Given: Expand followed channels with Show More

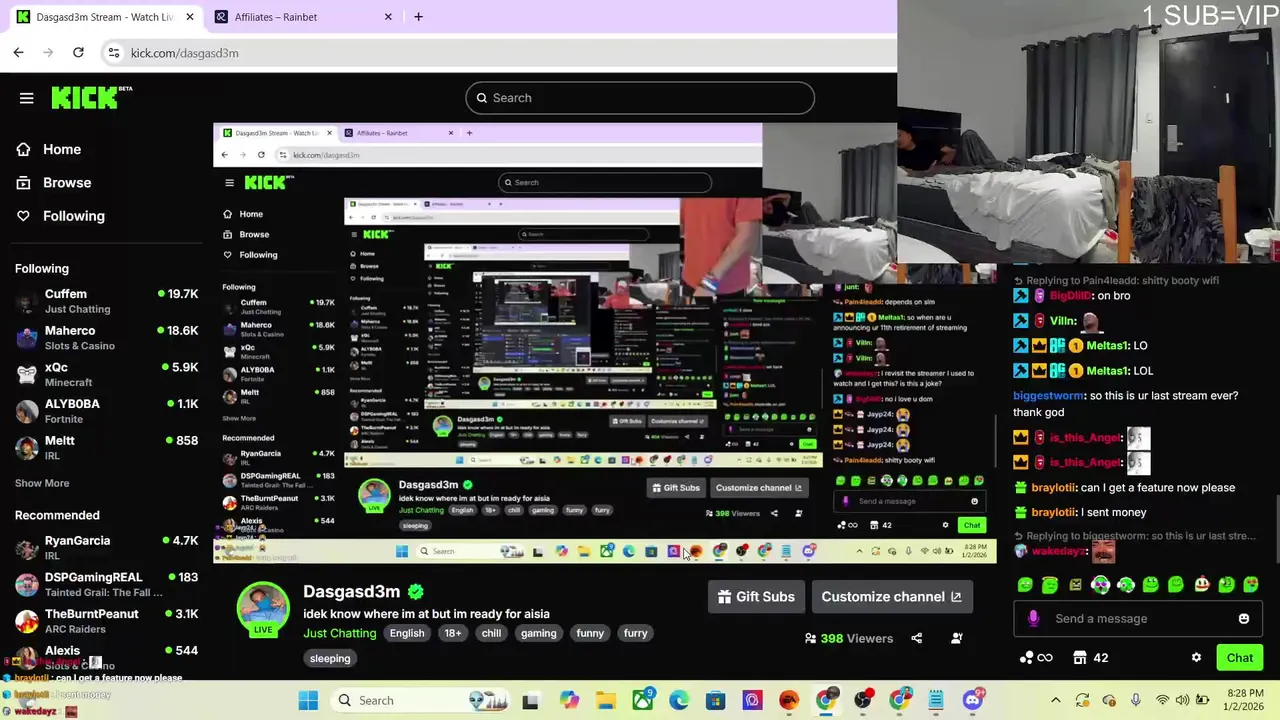Looking at the screenshot, I should click(42, 483).
